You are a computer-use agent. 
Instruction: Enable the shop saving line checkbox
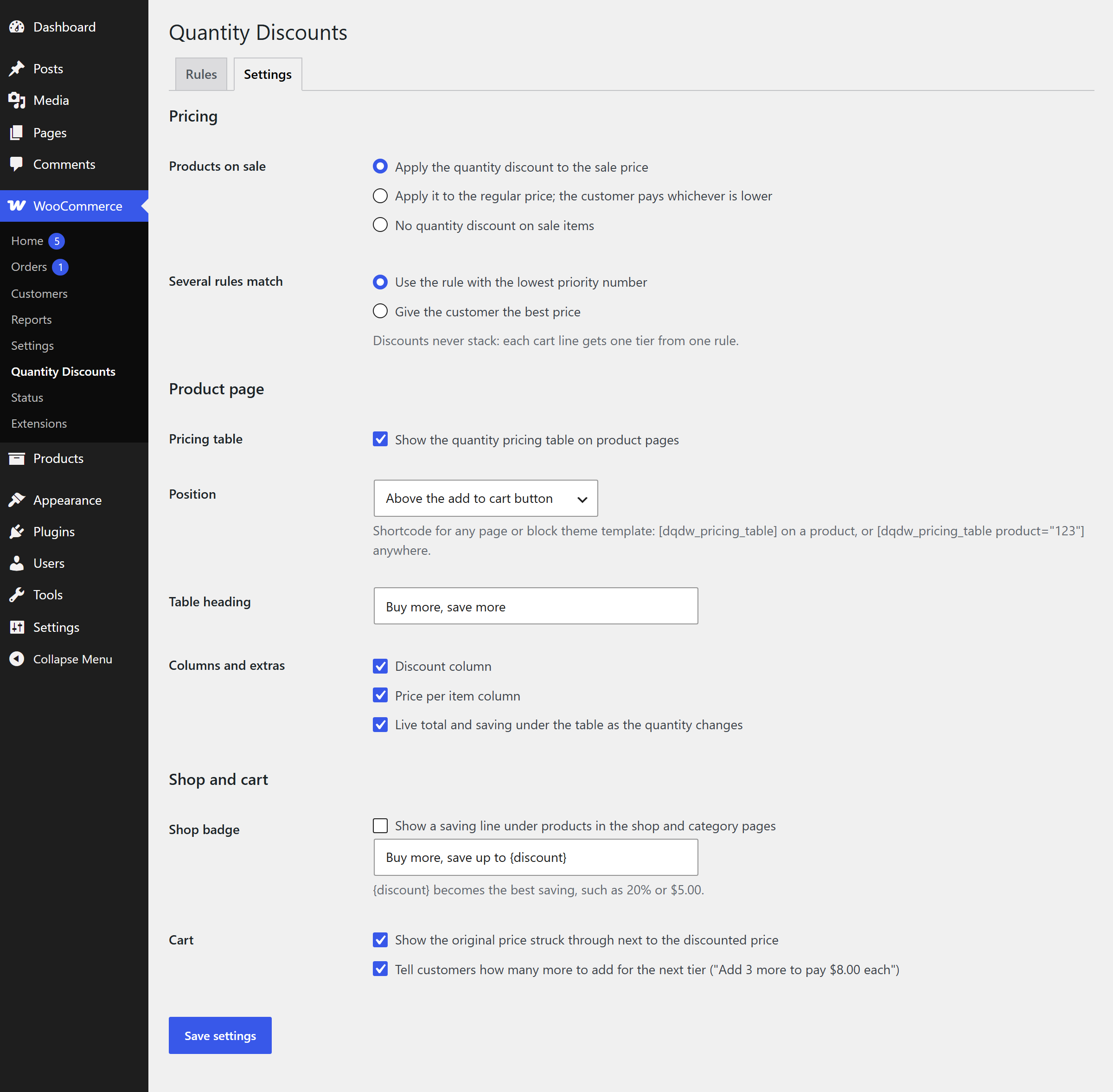coord(380,825)
